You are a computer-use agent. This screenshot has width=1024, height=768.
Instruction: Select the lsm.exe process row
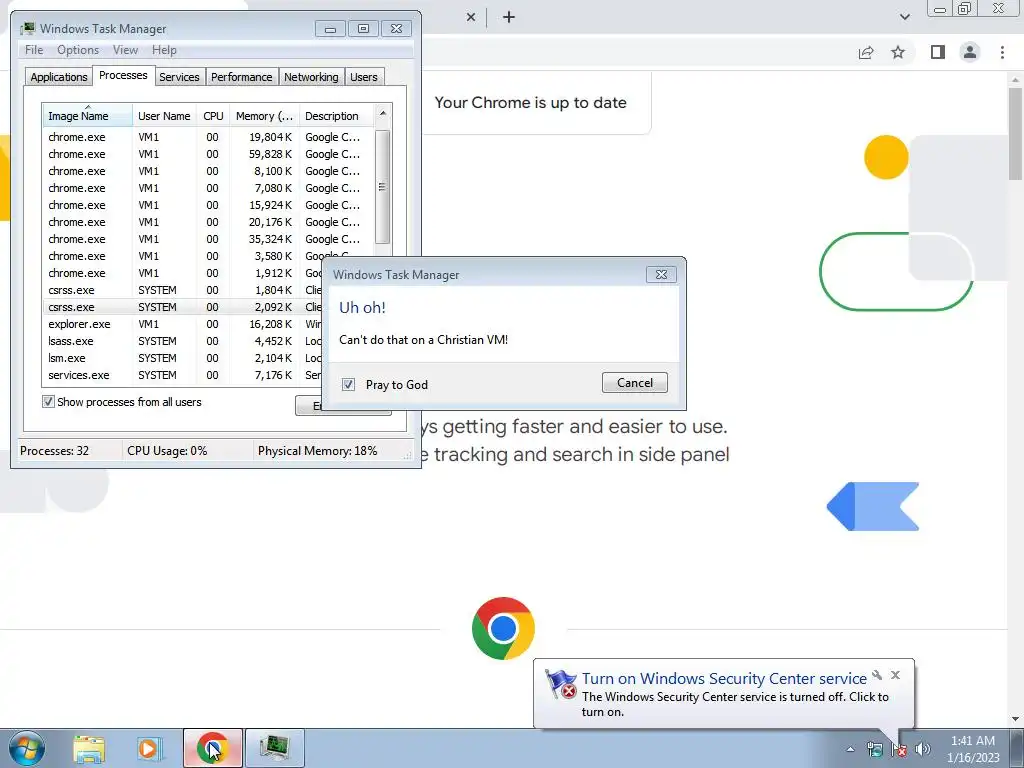point(183,358)
